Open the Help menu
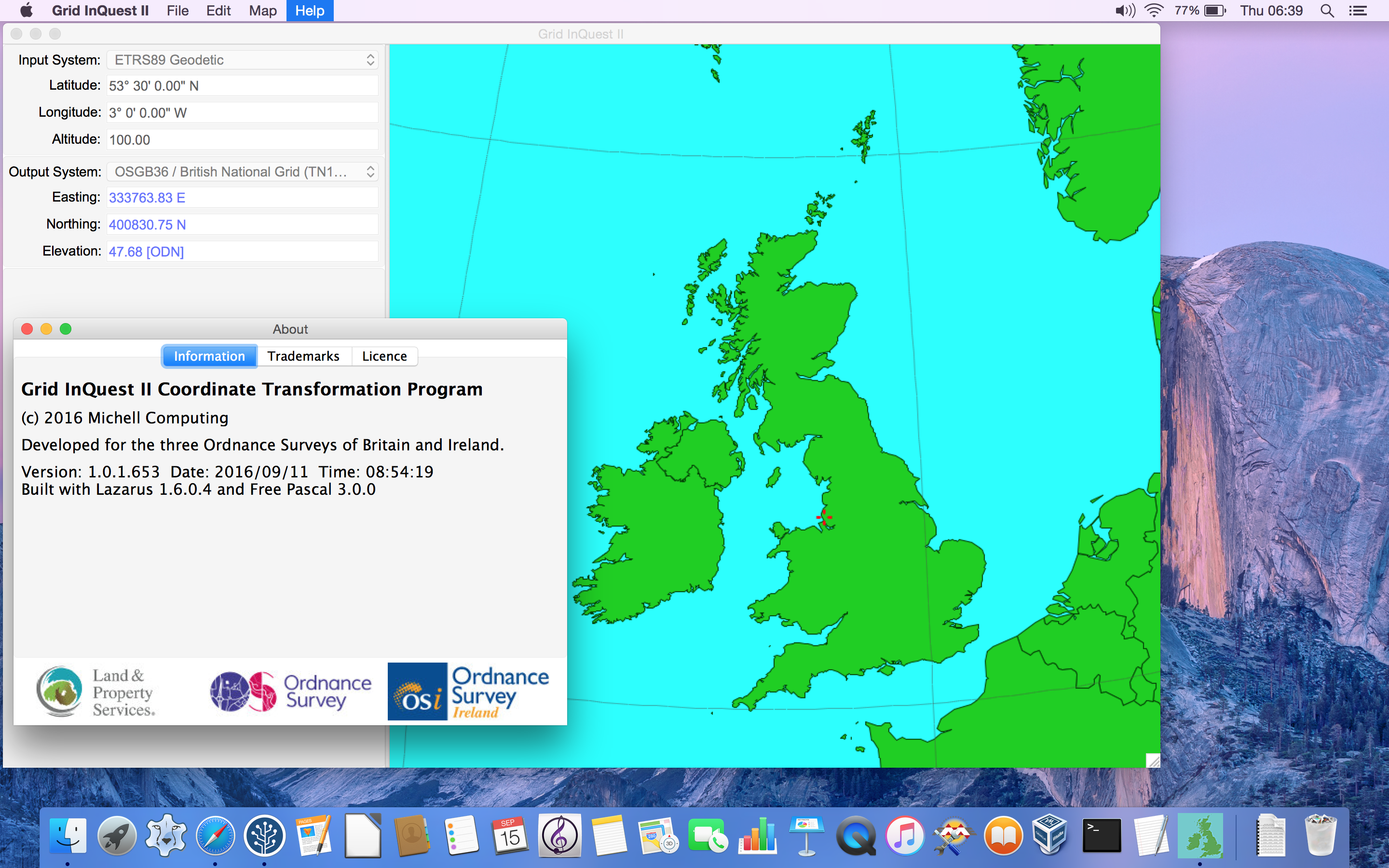Viewport: 1389px width, 868px height. click(x=309, y=10)
